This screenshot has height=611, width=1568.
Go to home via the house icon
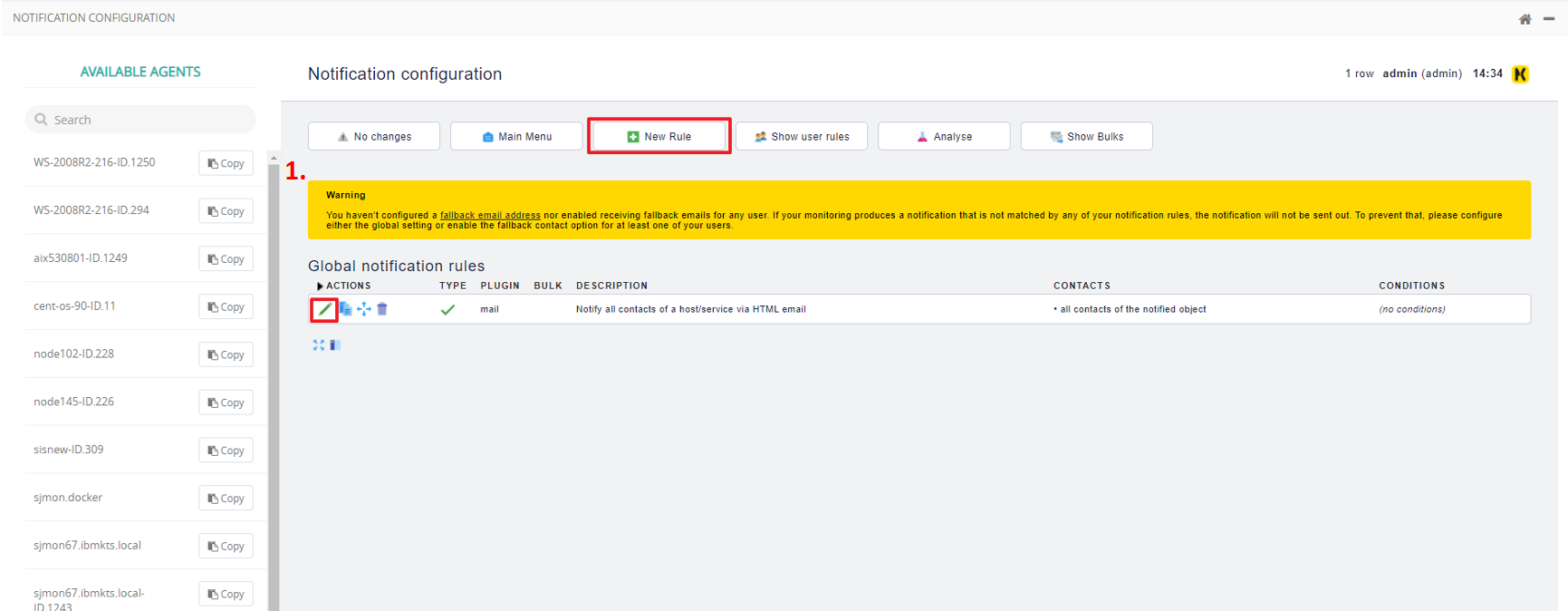(x=1525, y=19)
